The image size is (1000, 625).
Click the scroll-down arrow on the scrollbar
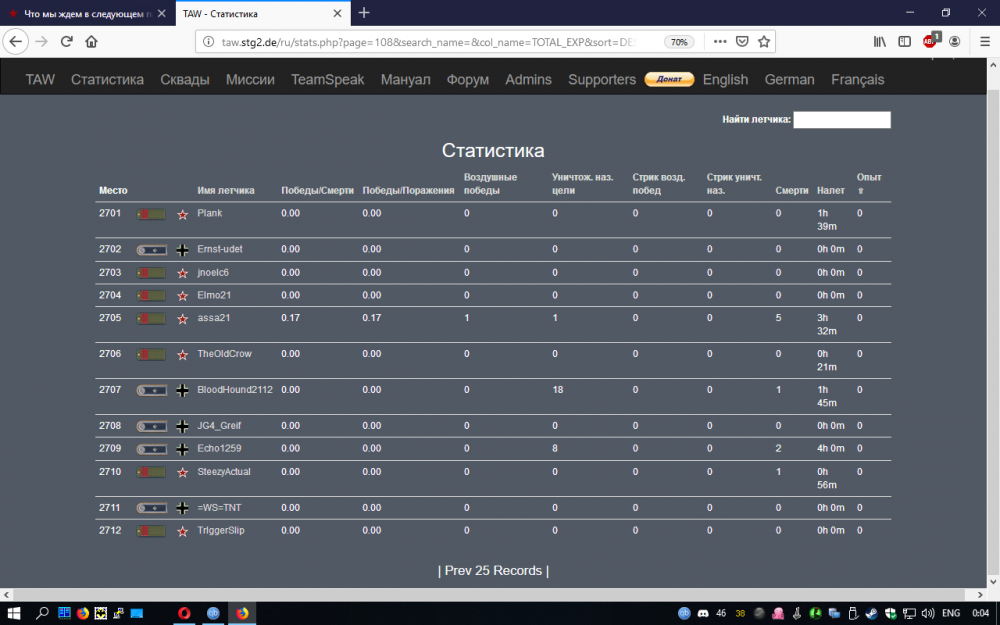tap(993, 582)
